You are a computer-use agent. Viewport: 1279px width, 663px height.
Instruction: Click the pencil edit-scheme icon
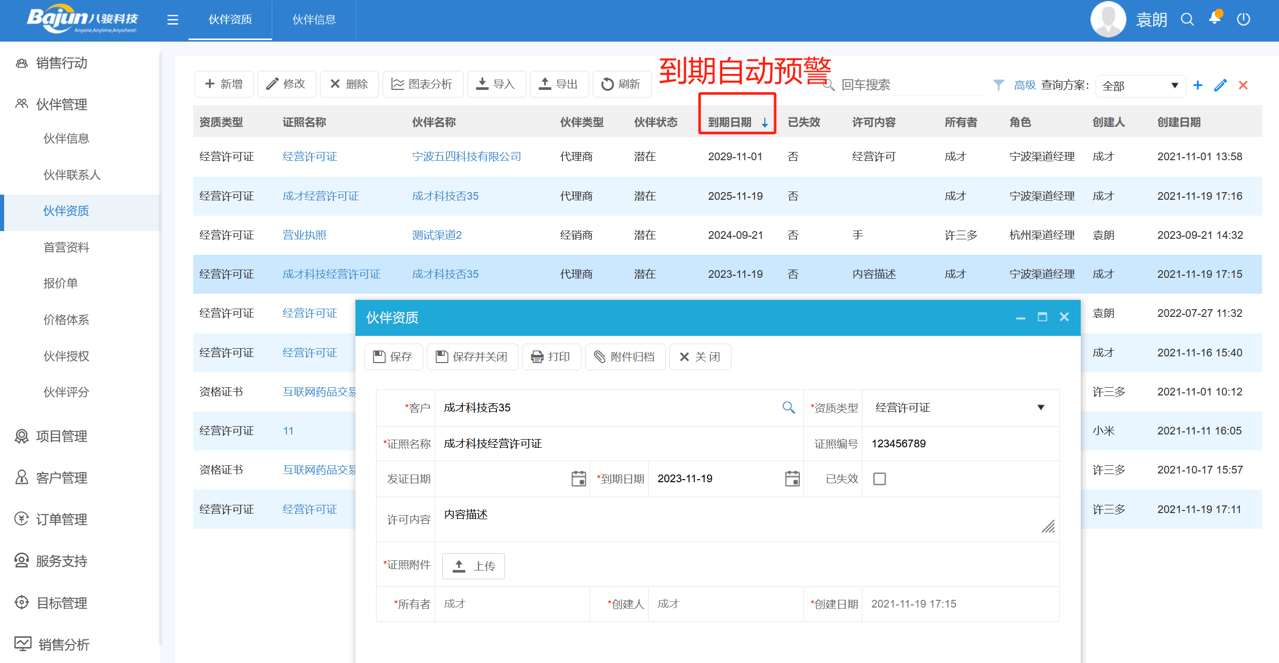[1220, 86]
